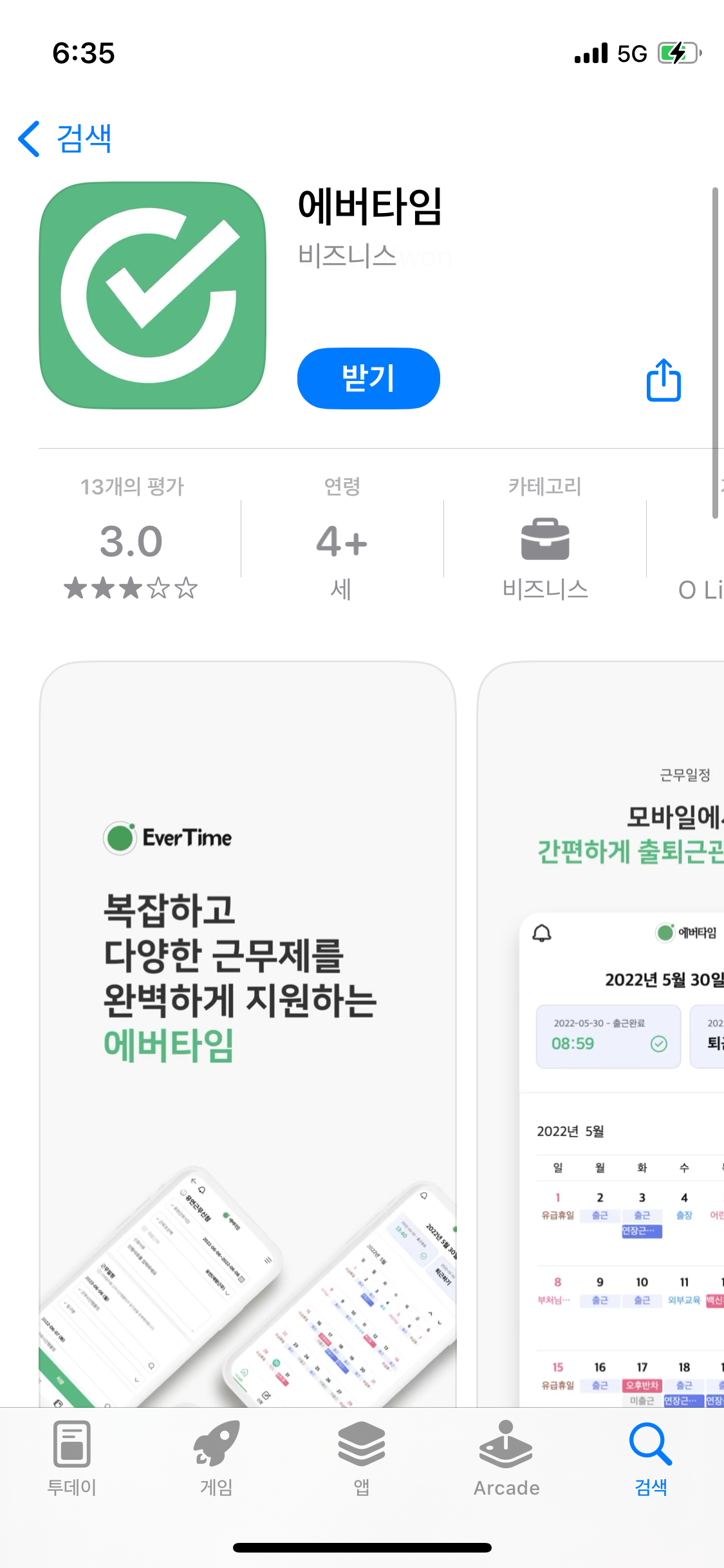Tap the 4+ age rating
The height and width of the screenshot is (1568, 724).
pos(342,542)
